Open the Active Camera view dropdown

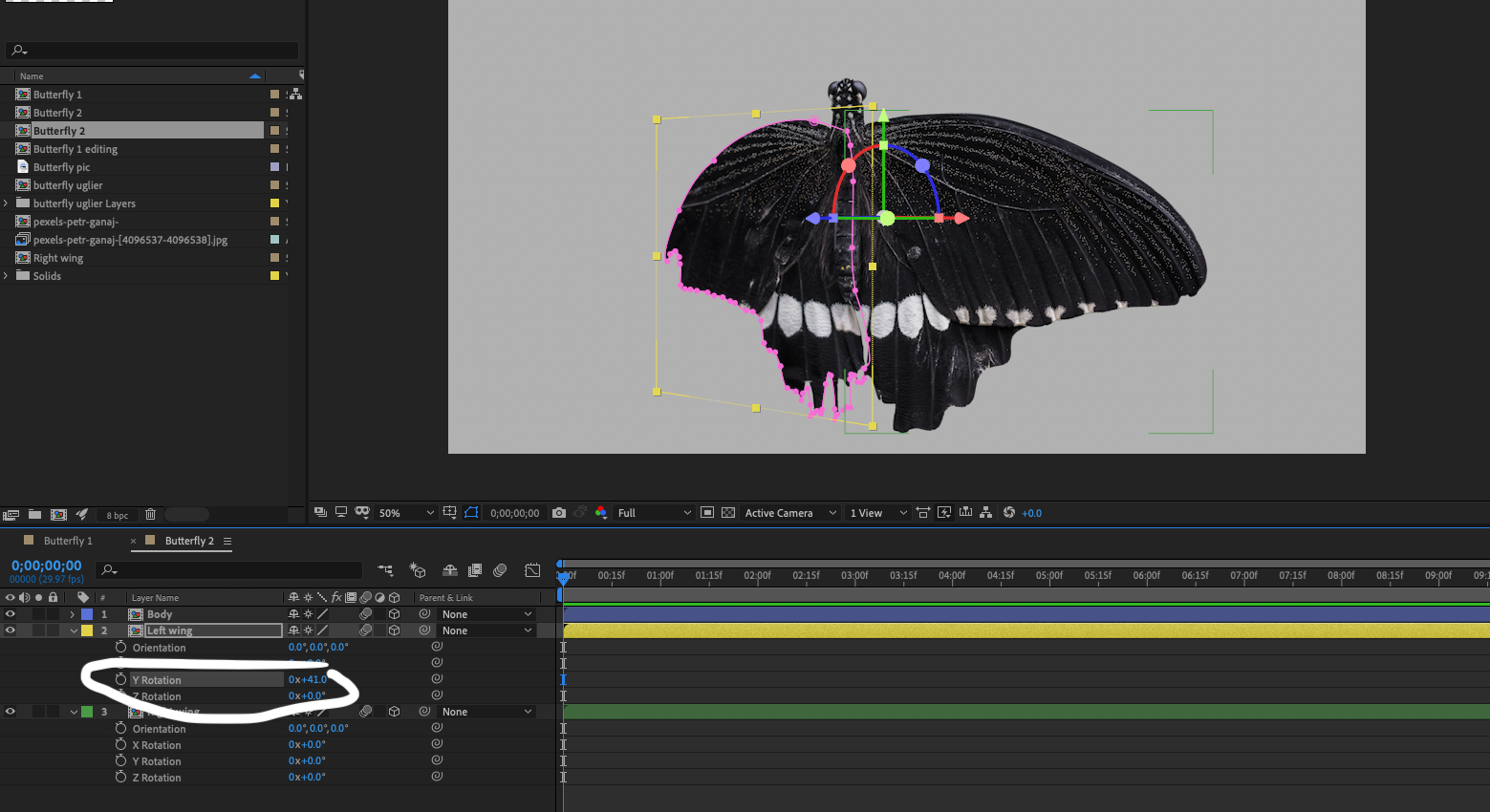click(x=789, y=513)
